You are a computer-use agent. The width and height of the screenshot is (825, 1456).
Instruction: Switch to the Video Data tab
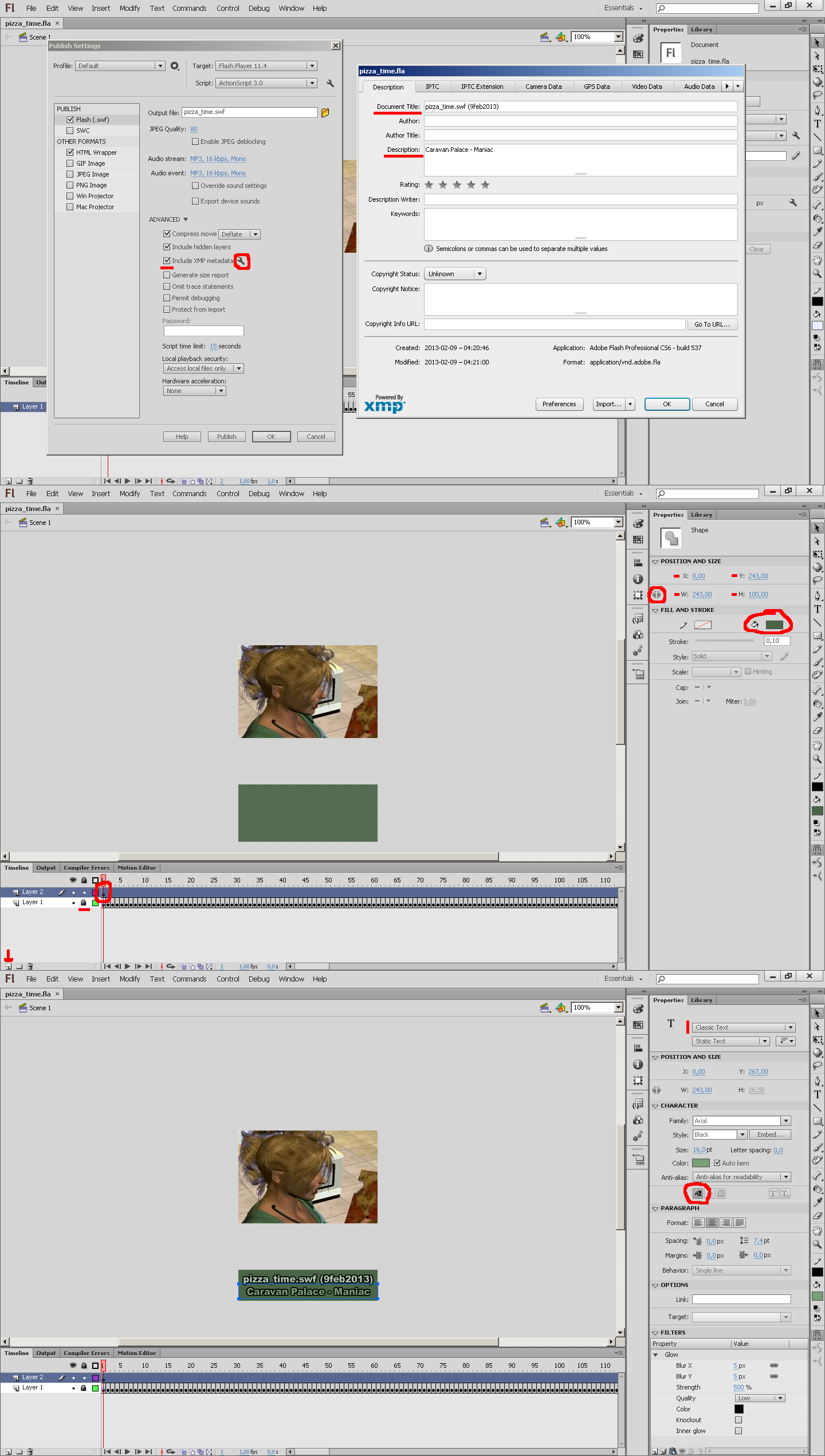pyautogui.click(x=647, y=87)
